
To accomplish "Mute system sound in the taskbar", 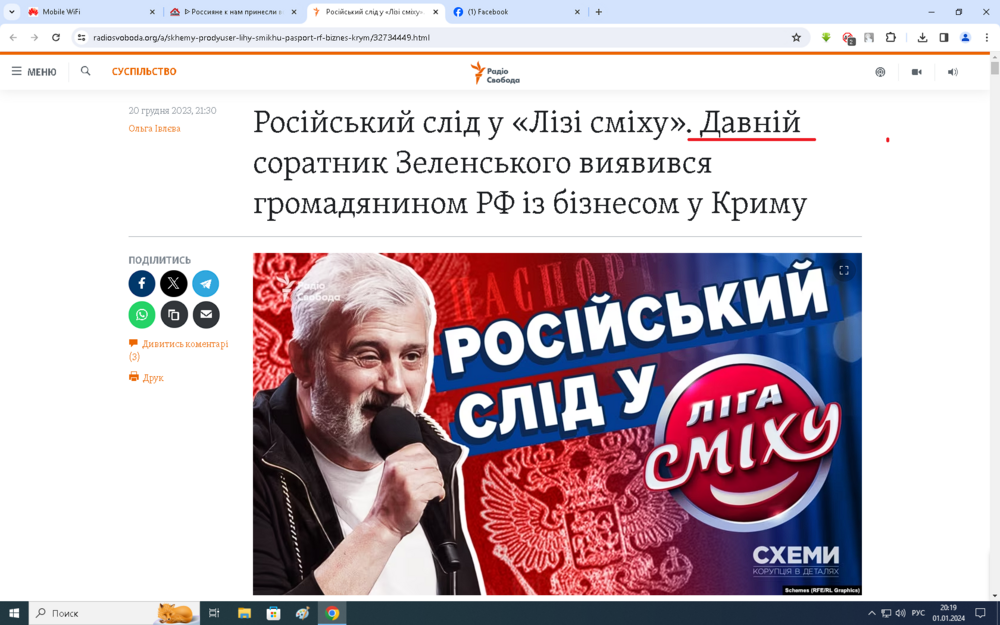I will click(x=902, y=611).
